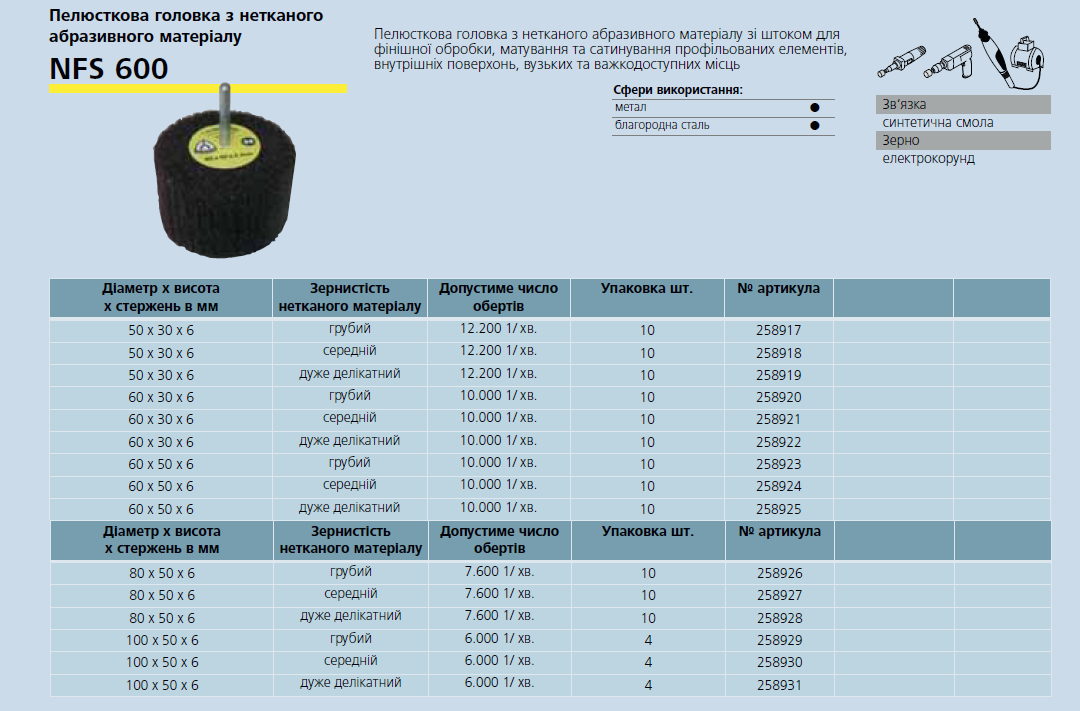Click the Зерно label
Viewport: 1080px width, 711px height.
tap(901, 141)
